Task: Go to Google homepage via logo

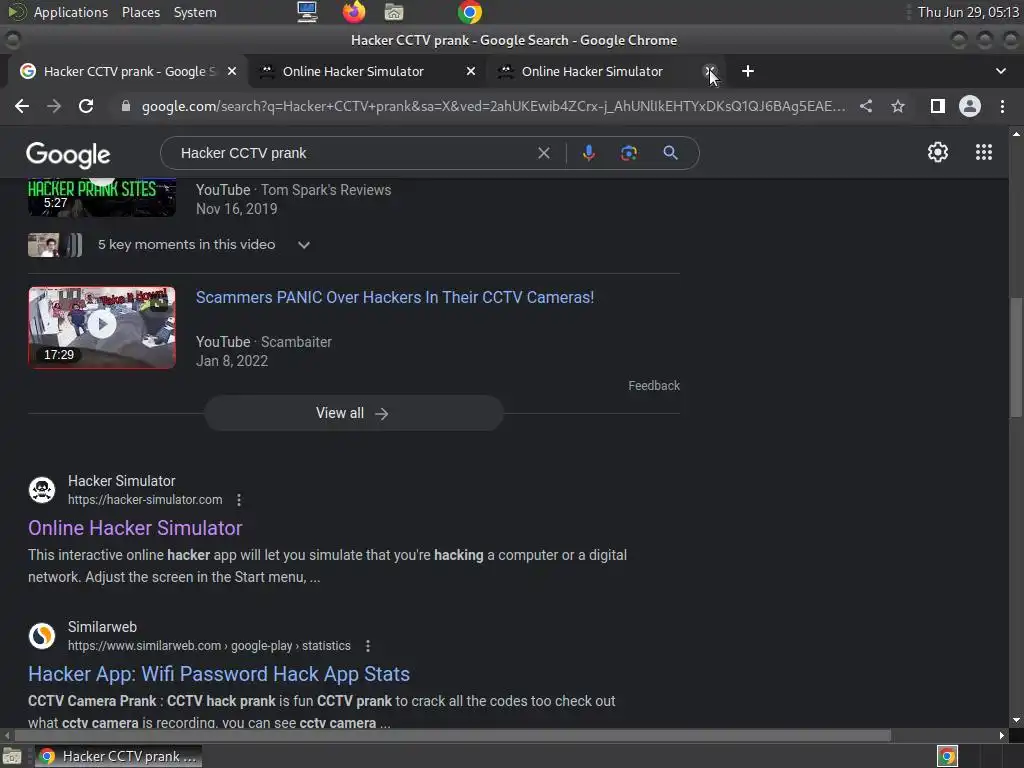Action: [68, 155]
